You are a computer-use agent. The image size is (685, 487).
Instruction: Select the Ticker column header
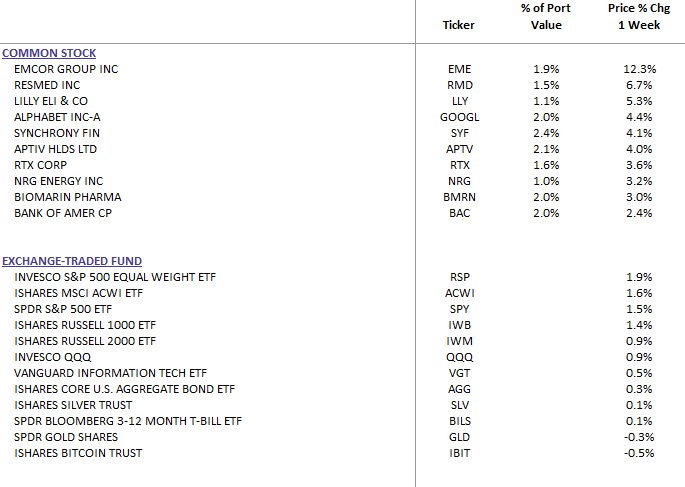[458, 25]
